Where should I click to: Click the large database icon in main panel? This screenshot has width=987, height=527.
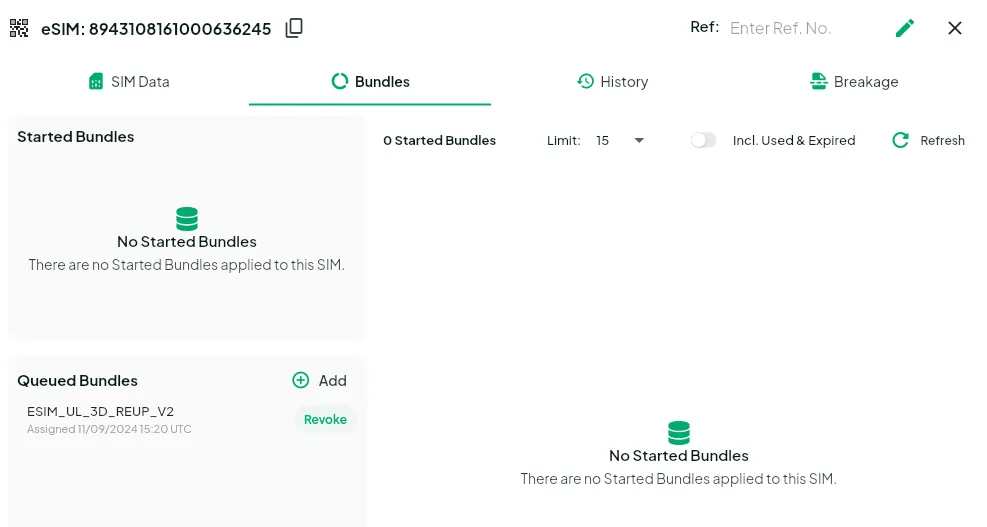point(679,433)
